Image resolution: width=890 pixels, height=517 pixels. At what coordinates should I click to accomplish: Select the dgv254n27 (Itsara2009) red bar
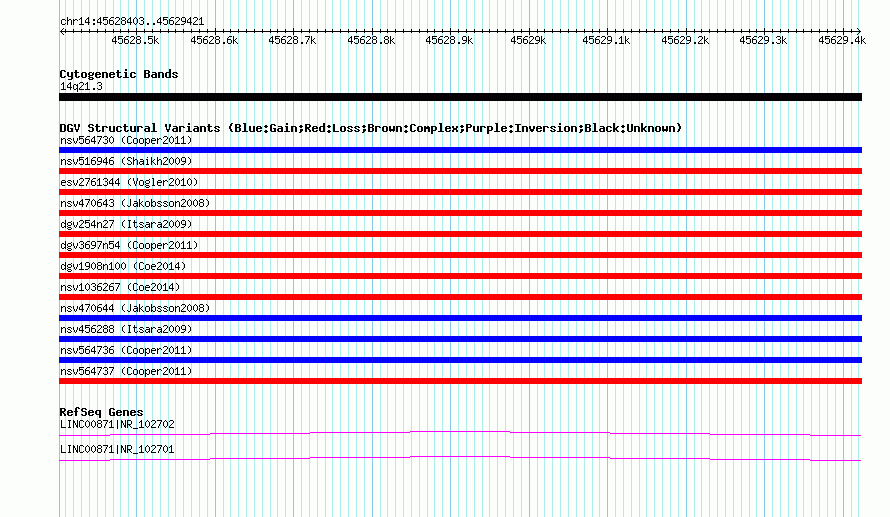pos(460,234)
